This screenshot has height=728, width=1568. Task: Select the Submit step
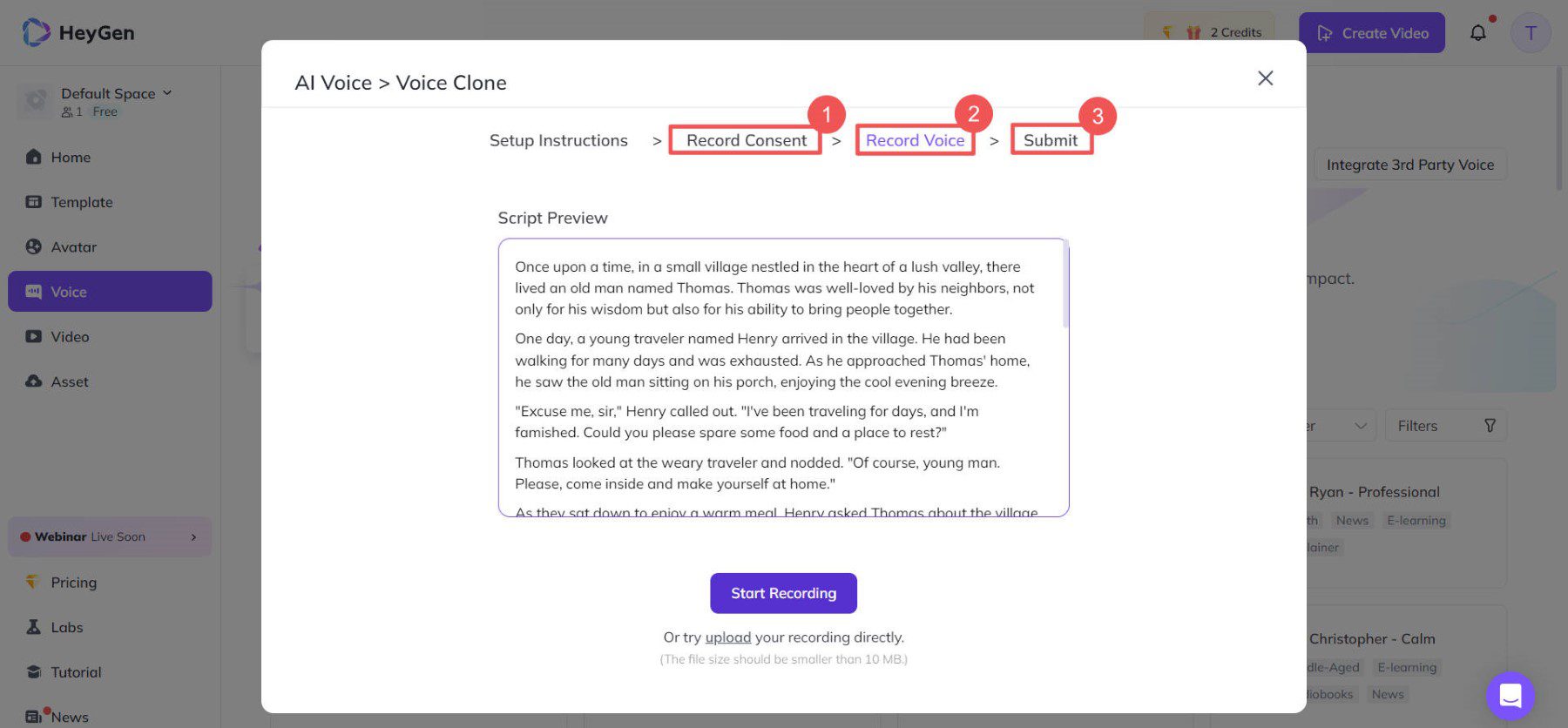(x=1051, y=139)
